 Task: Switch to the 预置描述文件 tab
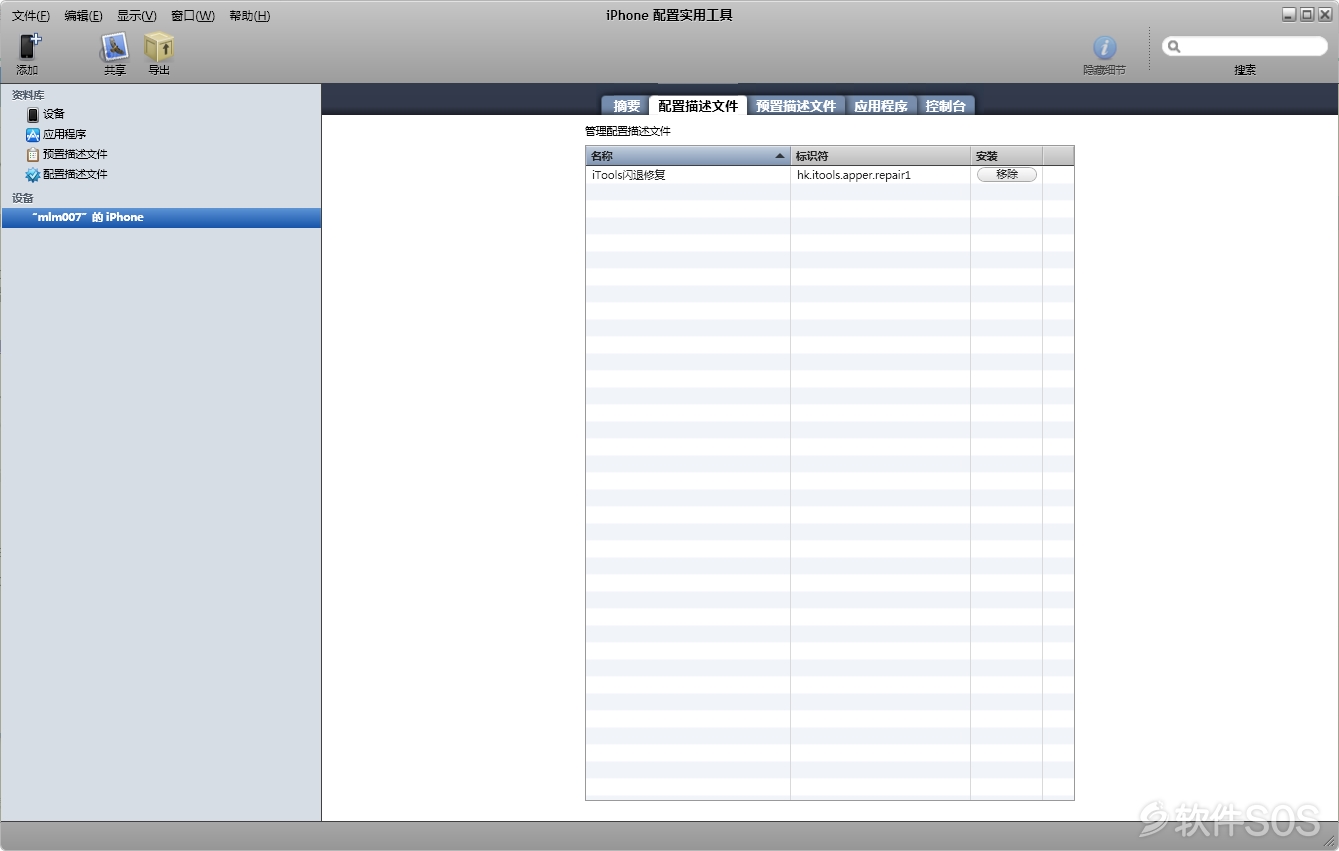coord(796,106)
